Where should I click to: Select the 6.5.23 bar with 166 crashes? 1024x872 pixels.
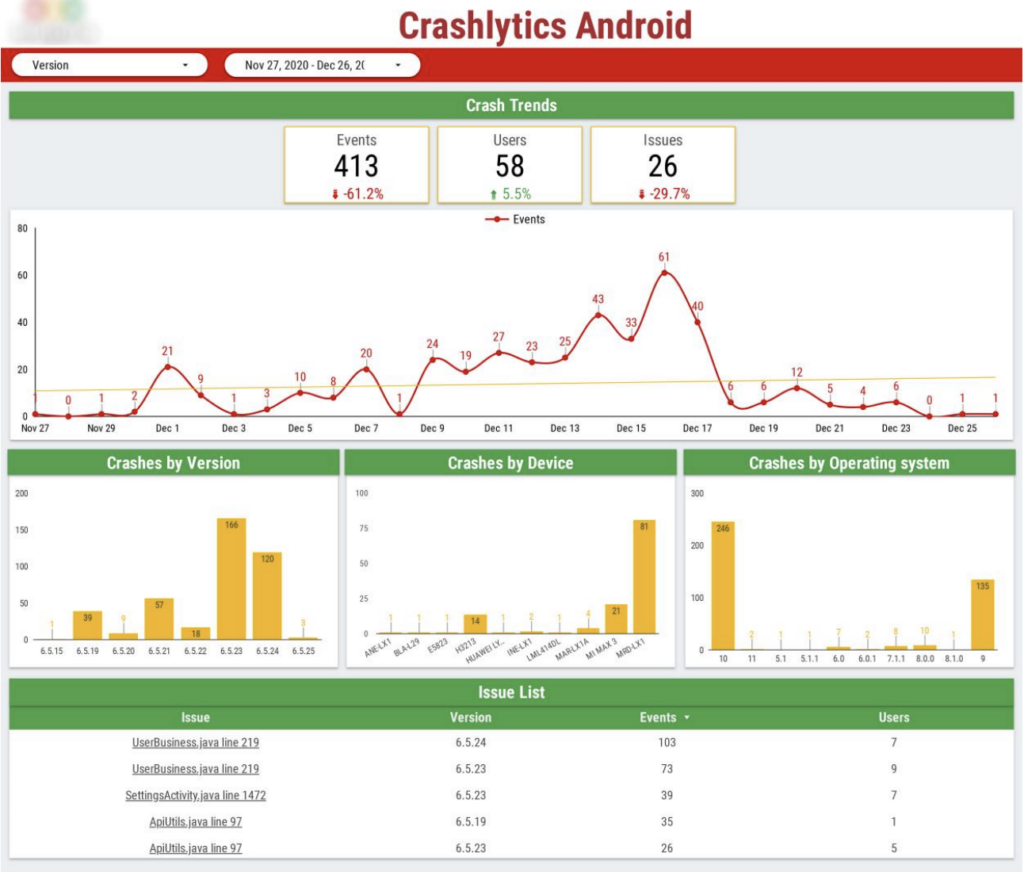(x=231, y=579)
